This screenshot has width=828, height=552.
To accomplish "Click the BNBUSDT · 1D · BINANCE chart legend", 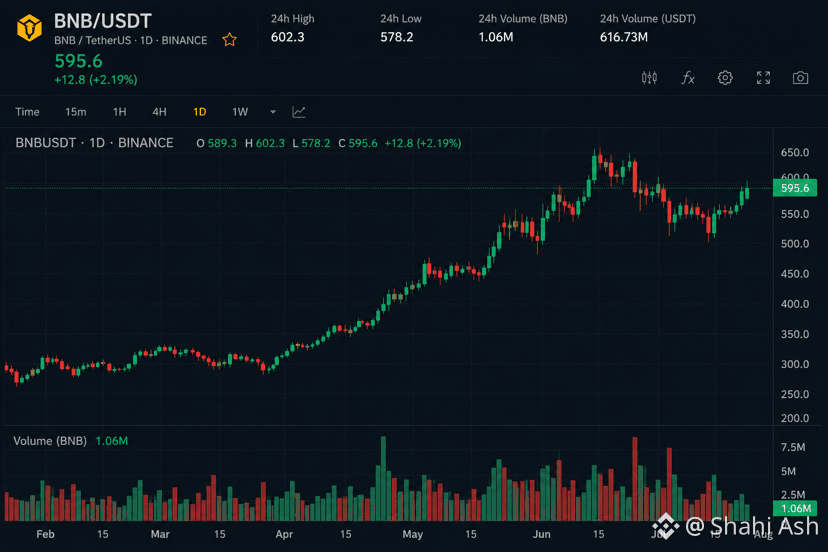I will 95,143.
